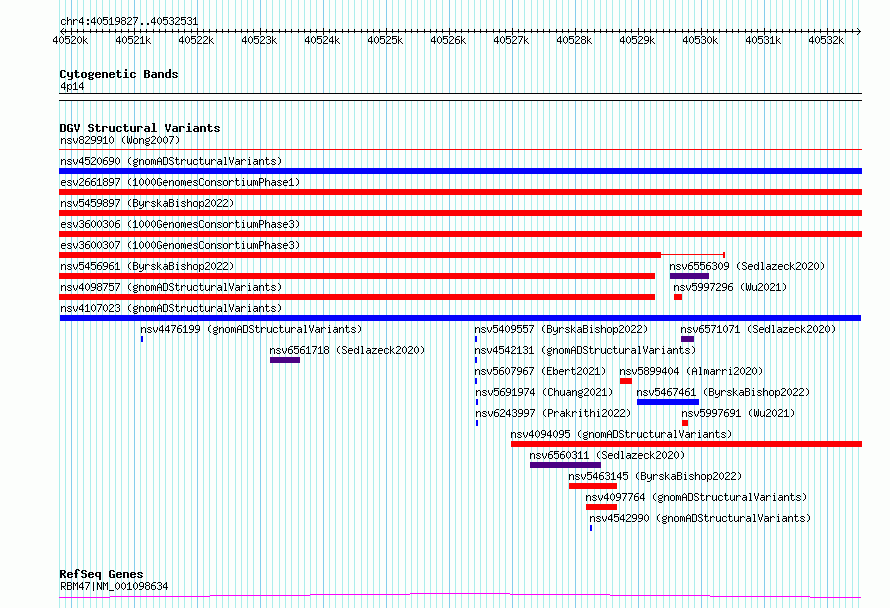Click the RBM47|NM_001098634 gene label
The width and height of the screenshot is (890, 608).
[x=114, y=586]
